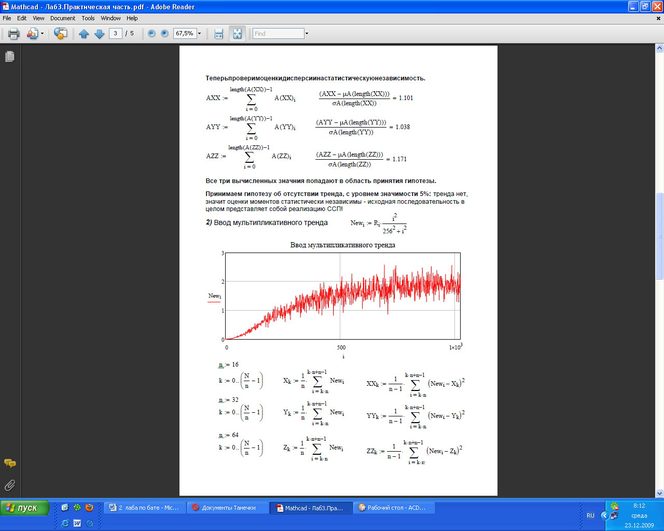Viewport: 664px width, 531px height.
Task: Open the zoom level dropdown arrow
Action: [199, 33]
